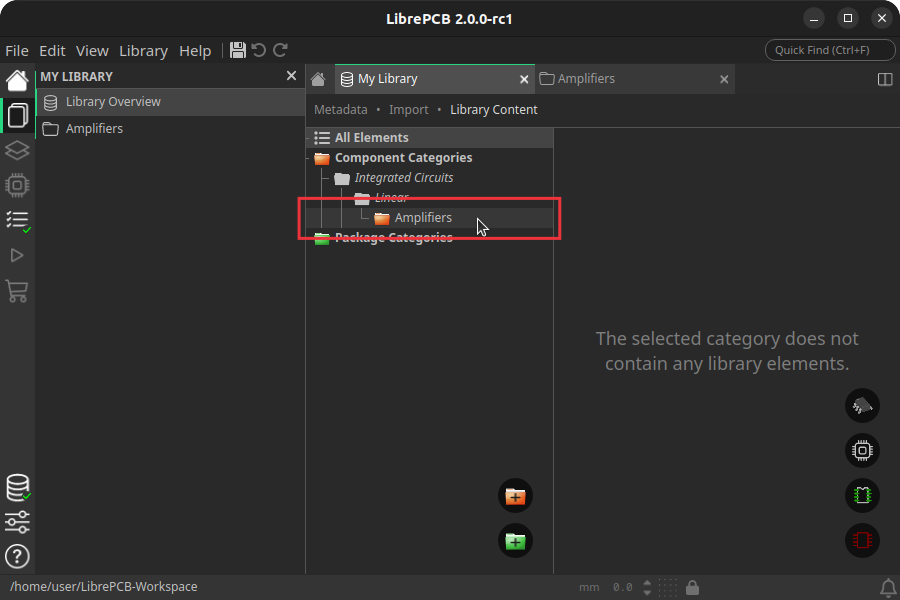
Task: Save the library using the toolbar save icon
Action: [237, 49]
